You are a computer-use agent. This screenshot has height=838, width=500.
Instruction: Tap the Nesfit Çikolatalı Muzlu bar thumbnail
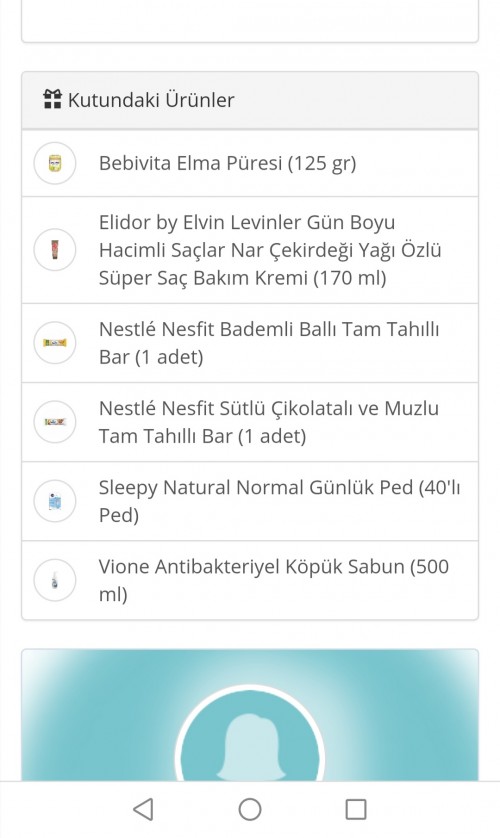[55, 422]
